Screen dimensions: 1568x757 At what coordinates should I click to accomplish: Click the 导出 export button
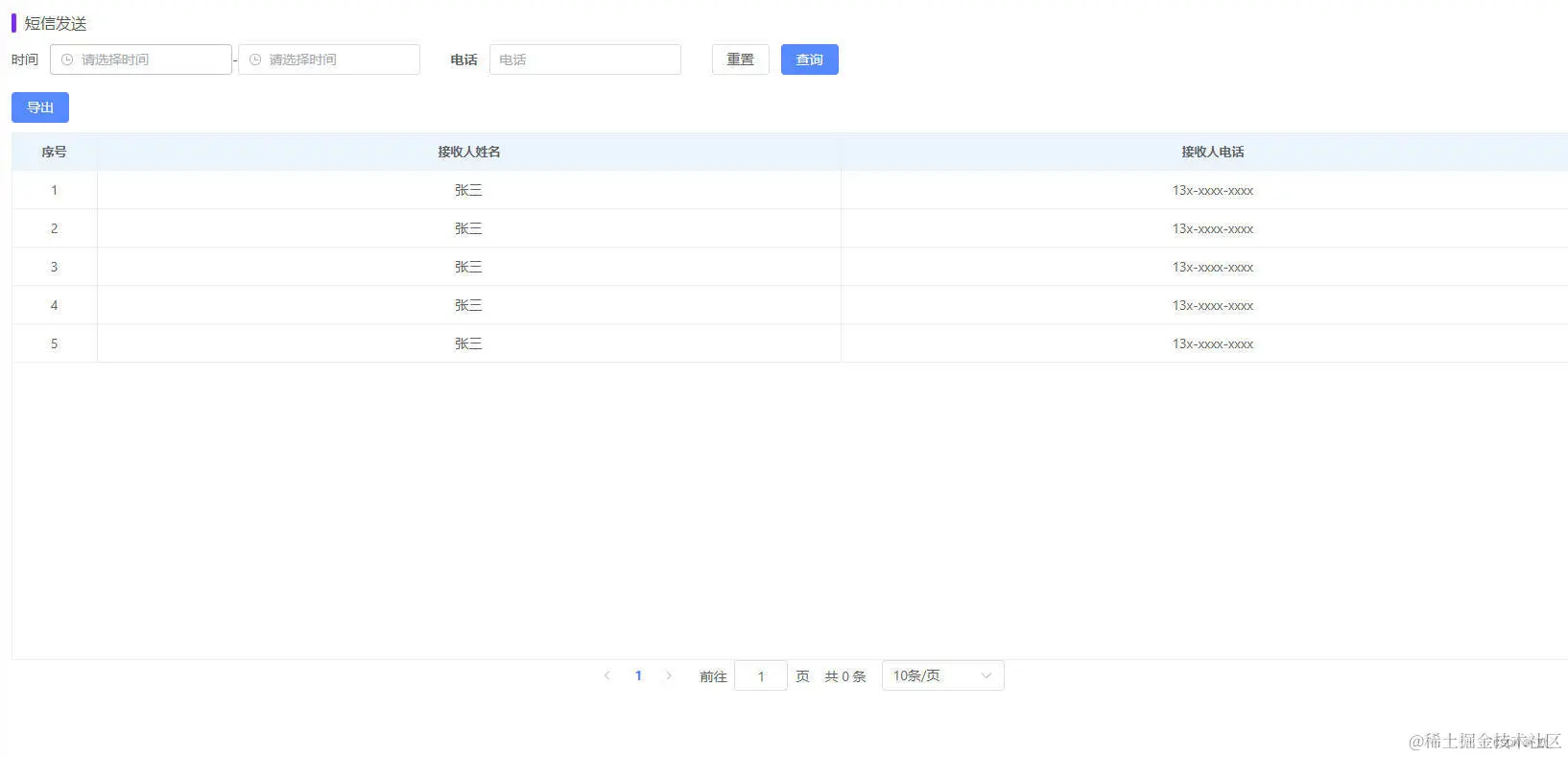[40, 107]
